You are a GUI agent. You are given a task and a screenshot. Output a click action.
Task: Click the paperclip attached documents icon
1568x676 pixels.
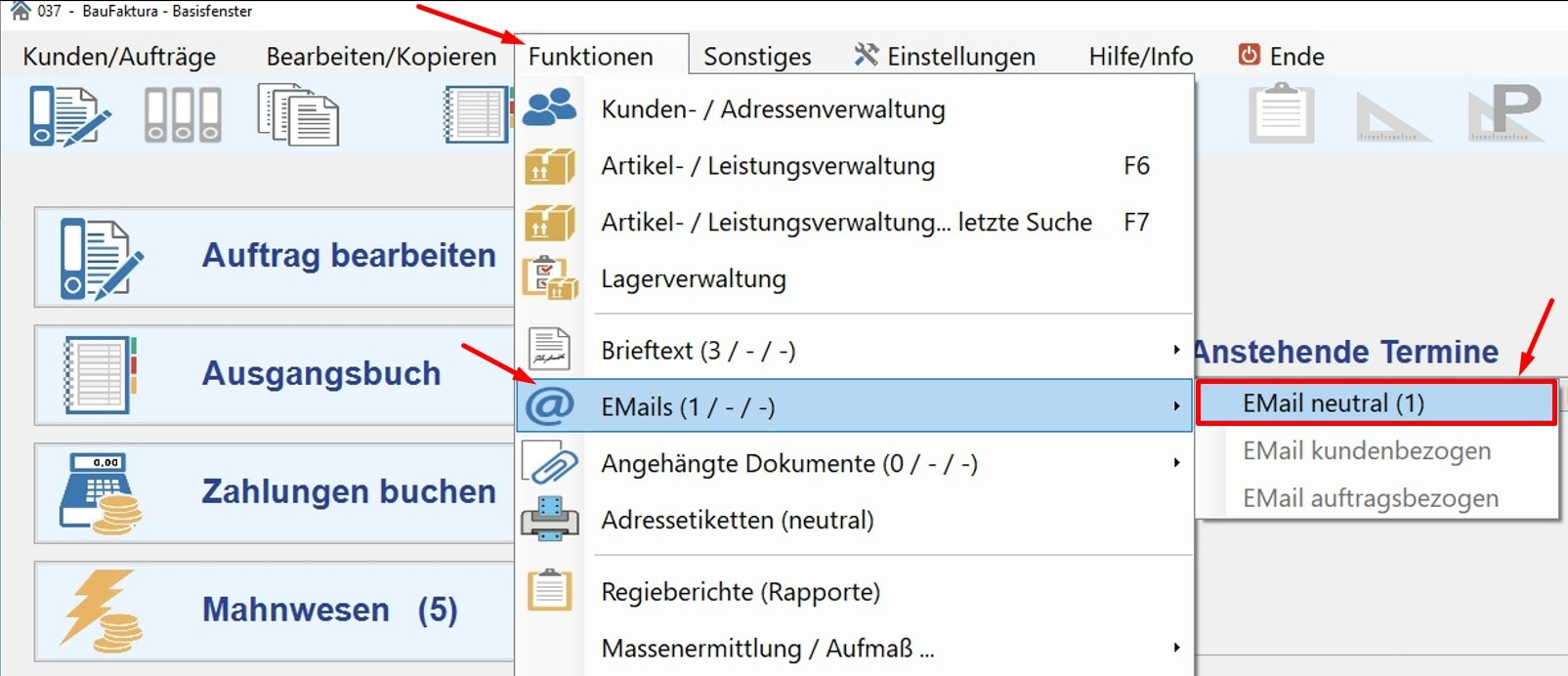pyautogui.click(x=549, y=463)
